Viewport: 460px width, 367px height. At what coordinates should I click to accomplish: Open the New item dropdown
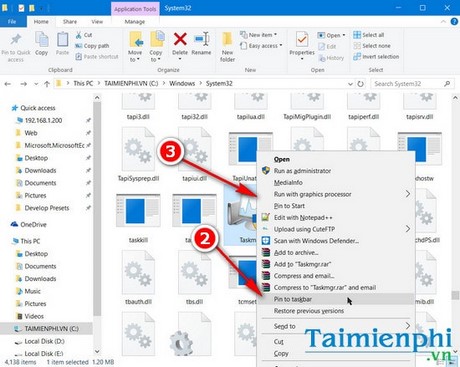259,35
